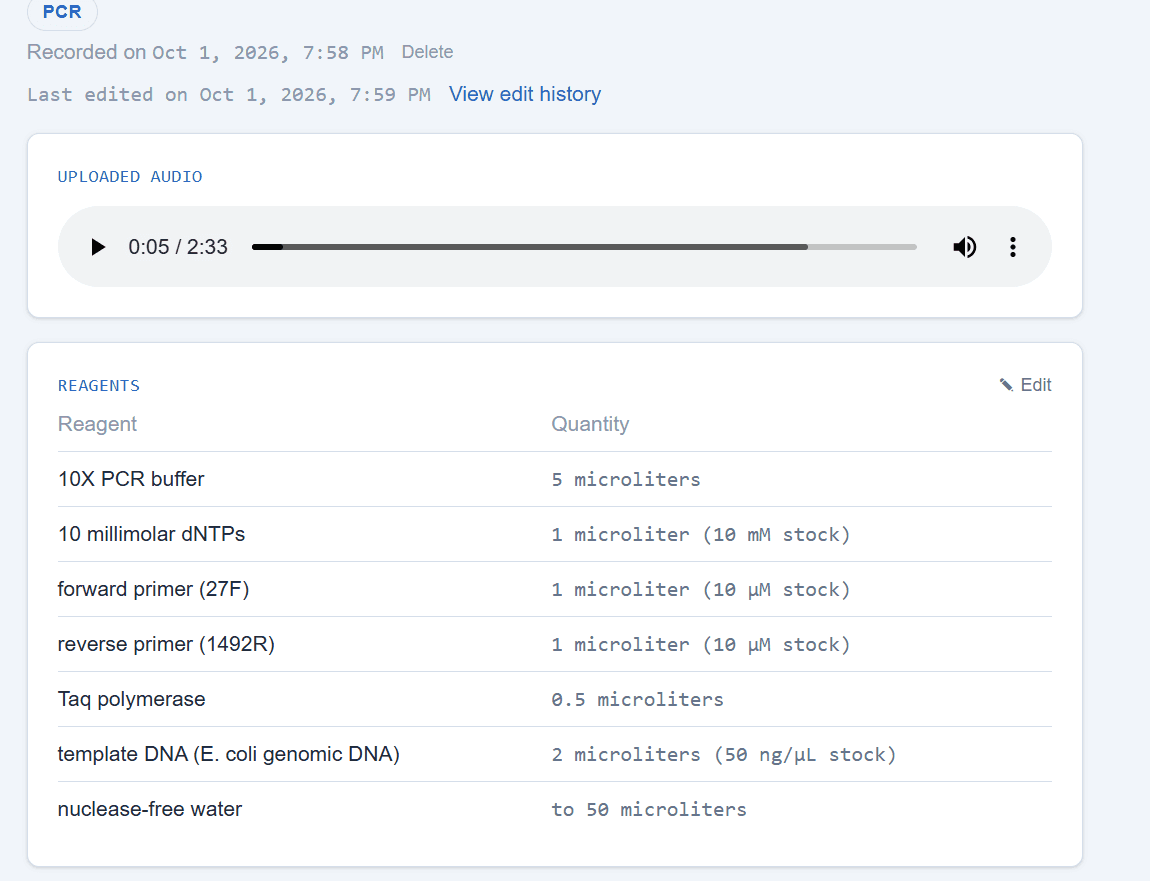Edit the reagents table
This screenshot has width=1150, height=881.
(x=1025, y=385)
